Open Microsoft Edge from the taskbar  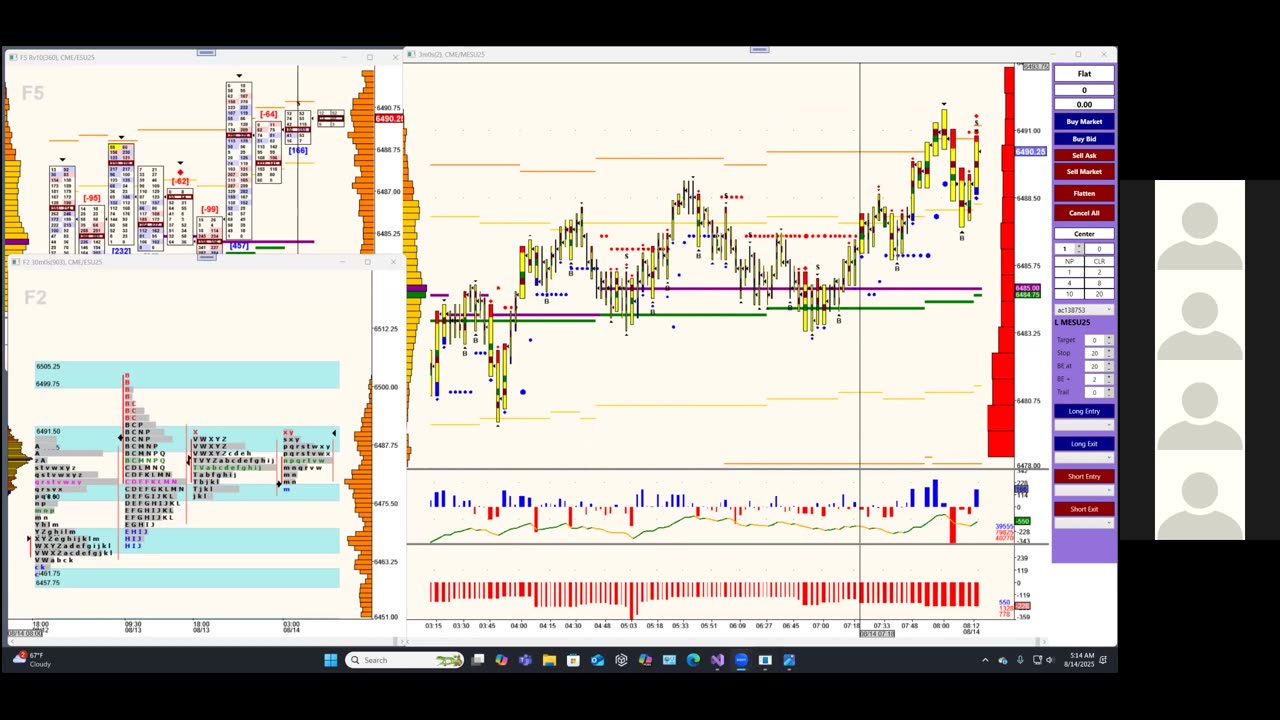tap(693, 660)
